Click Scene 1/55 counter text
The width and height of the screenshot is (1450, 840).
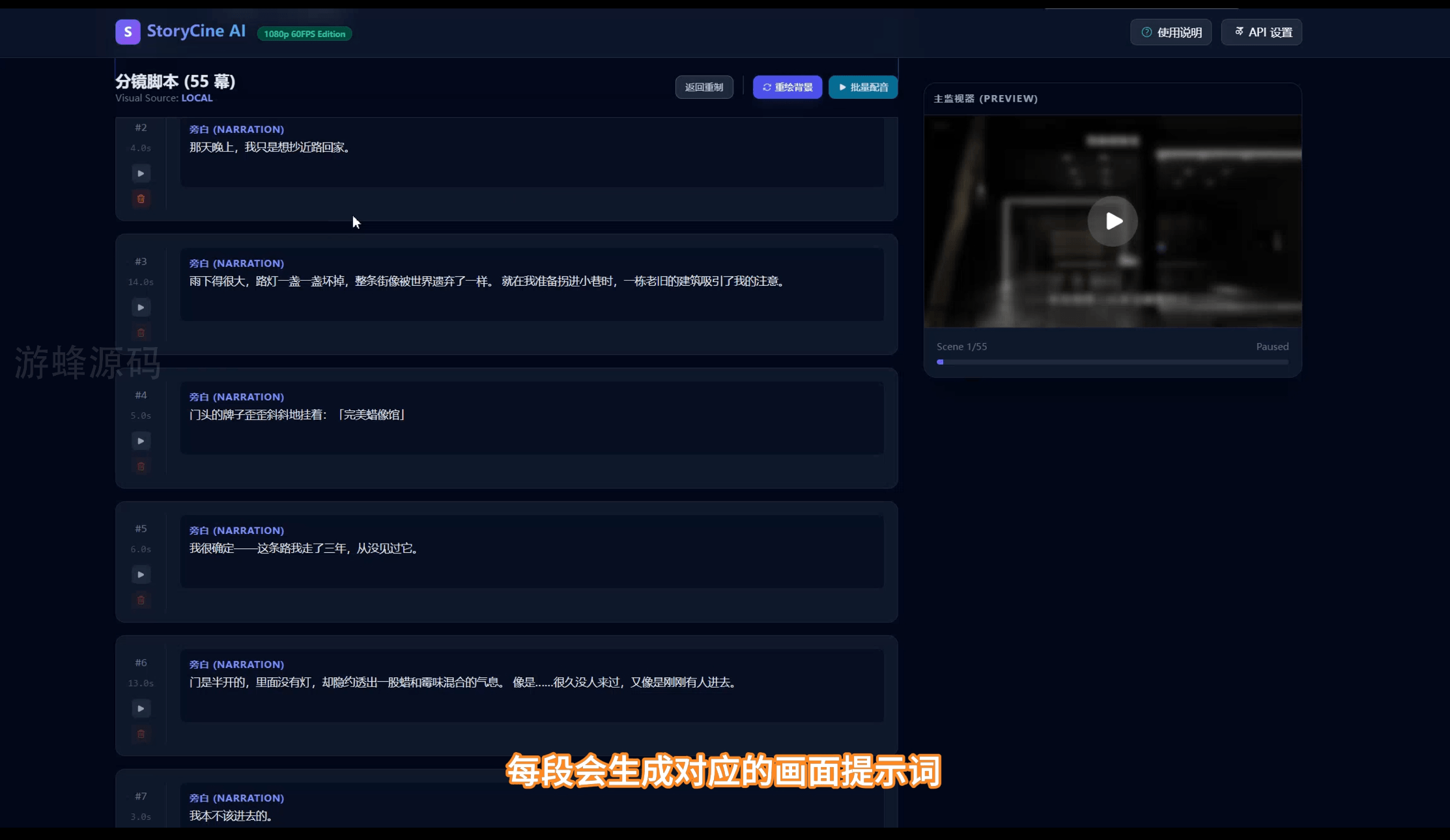click(961, 346)
